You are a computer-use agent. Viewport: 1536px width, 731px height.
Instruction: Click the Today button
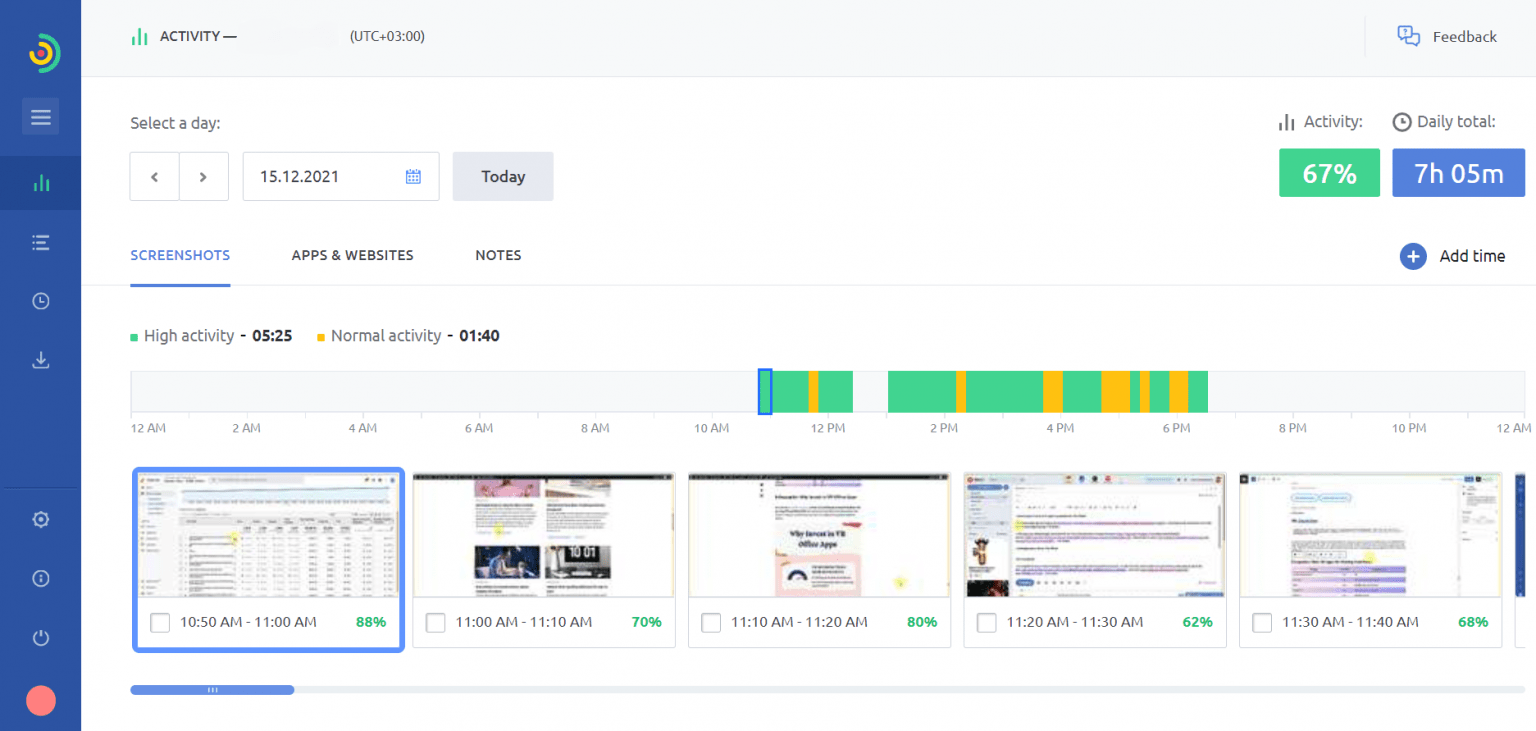pyautogui.click(x=502, y=176)
